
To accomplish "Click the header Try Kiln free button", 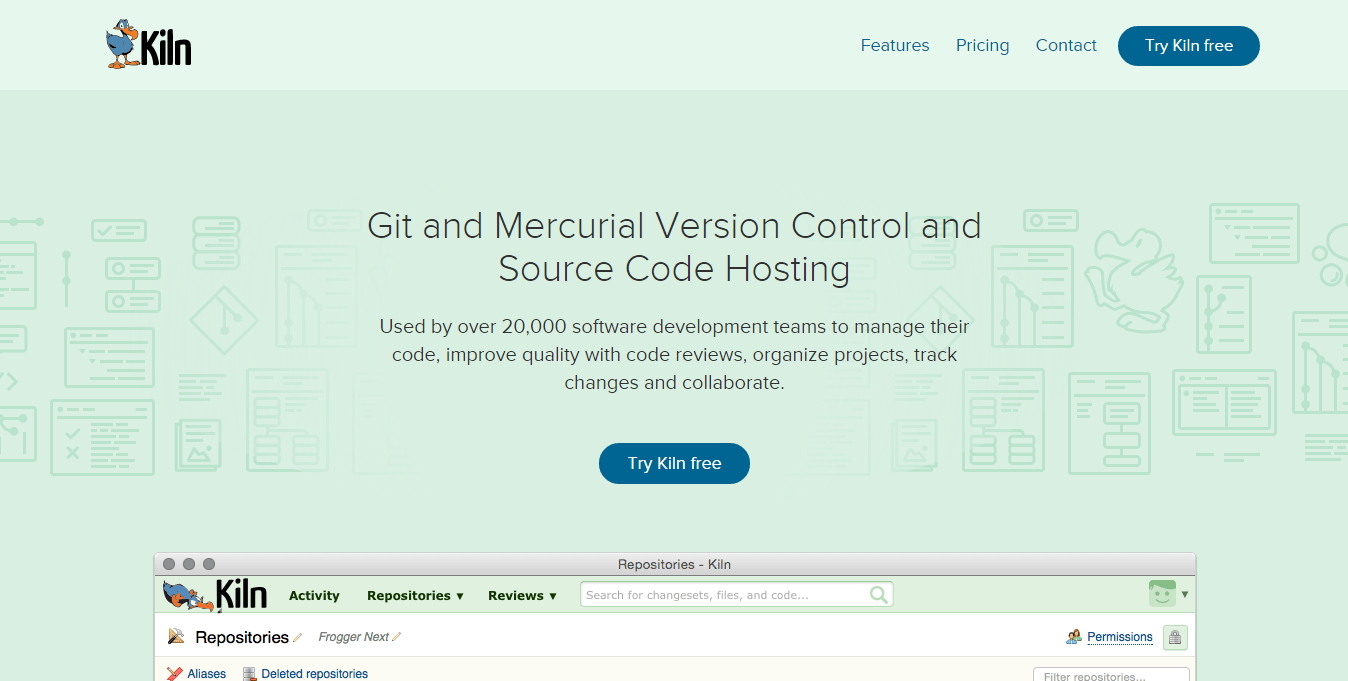I will click(x=1189, y=46).
